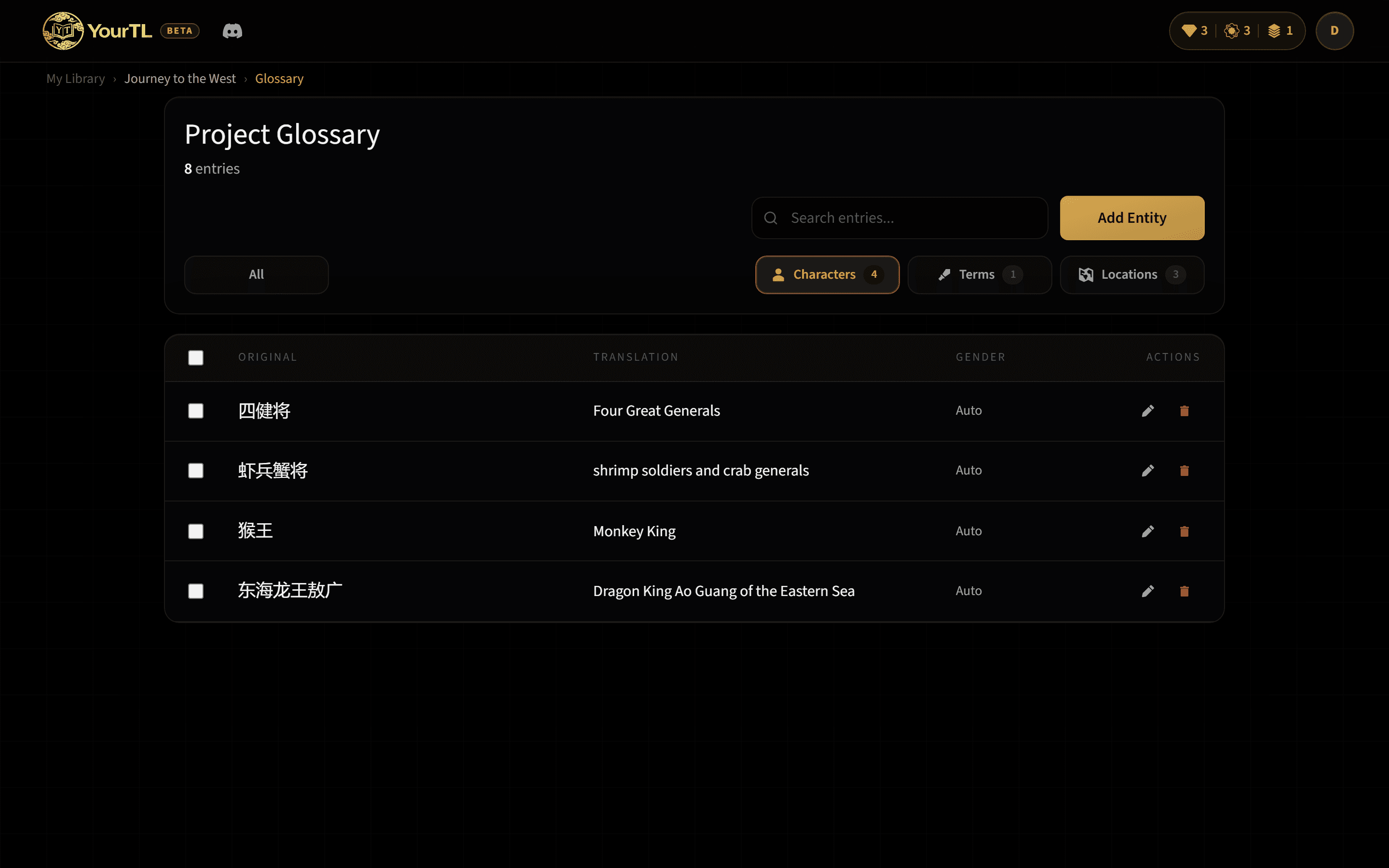Click the Four Great Generals translation

pos(656,411)
